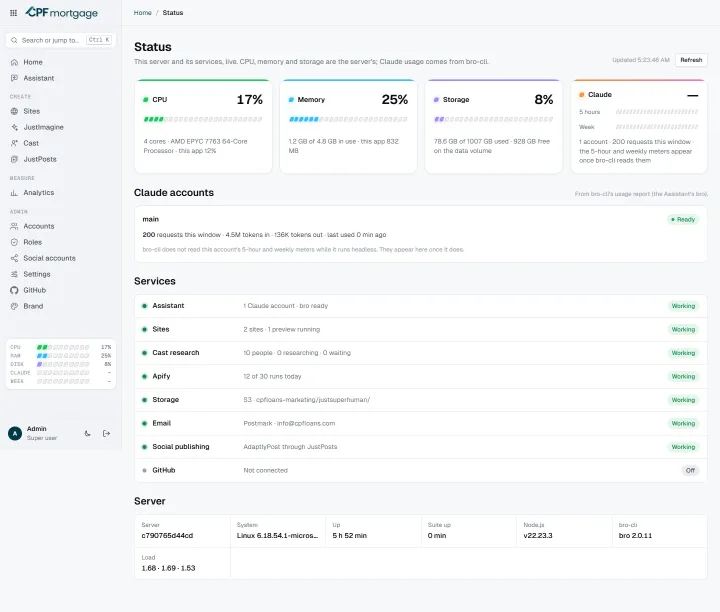The height and width of the screenshot is (612, 720).
Task: Click the GitHub service grey dot
Action: point(145,471)
